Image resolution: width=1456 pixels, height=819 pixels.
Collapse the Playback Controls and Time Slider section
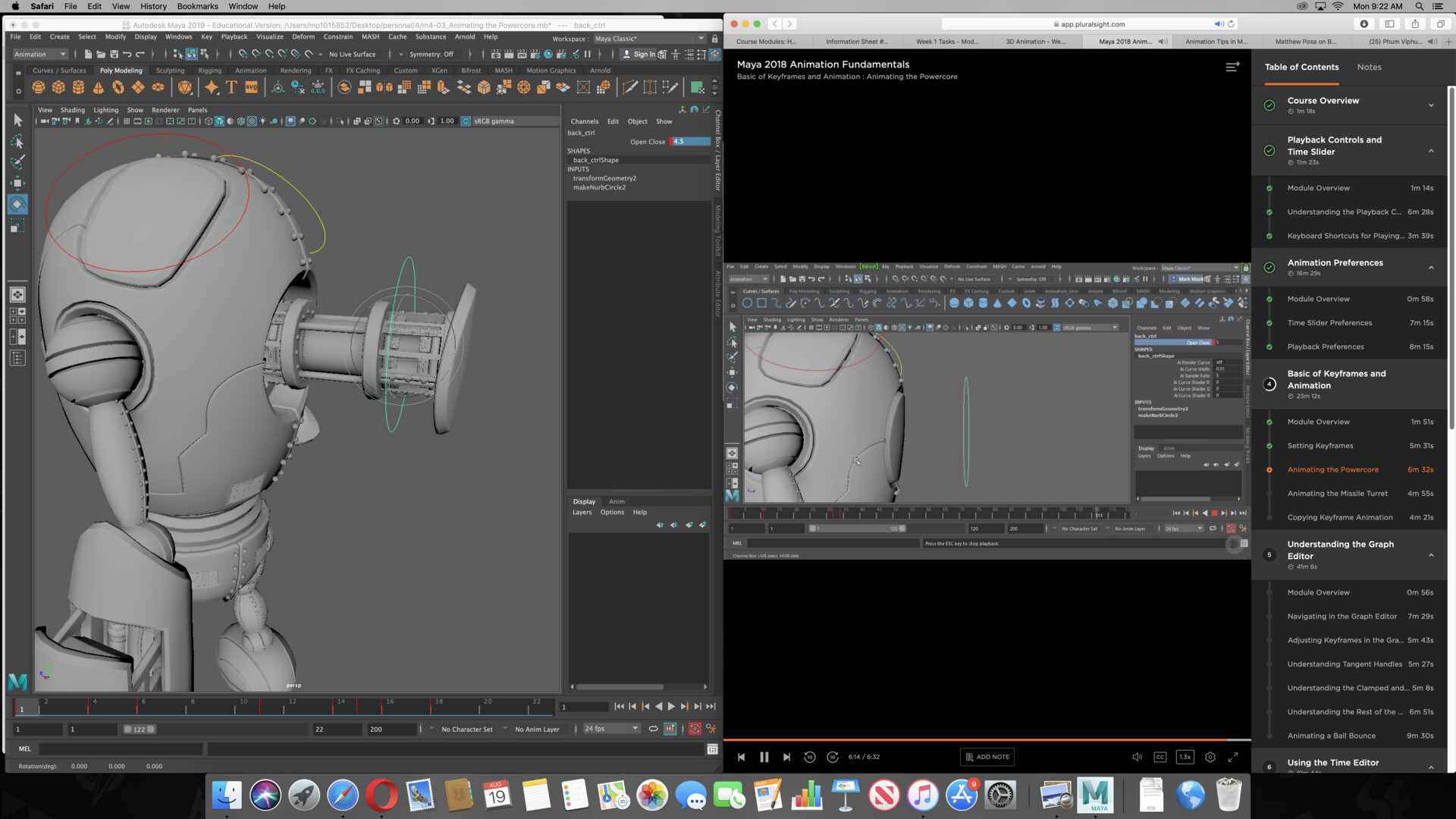tap(1432, 151)
